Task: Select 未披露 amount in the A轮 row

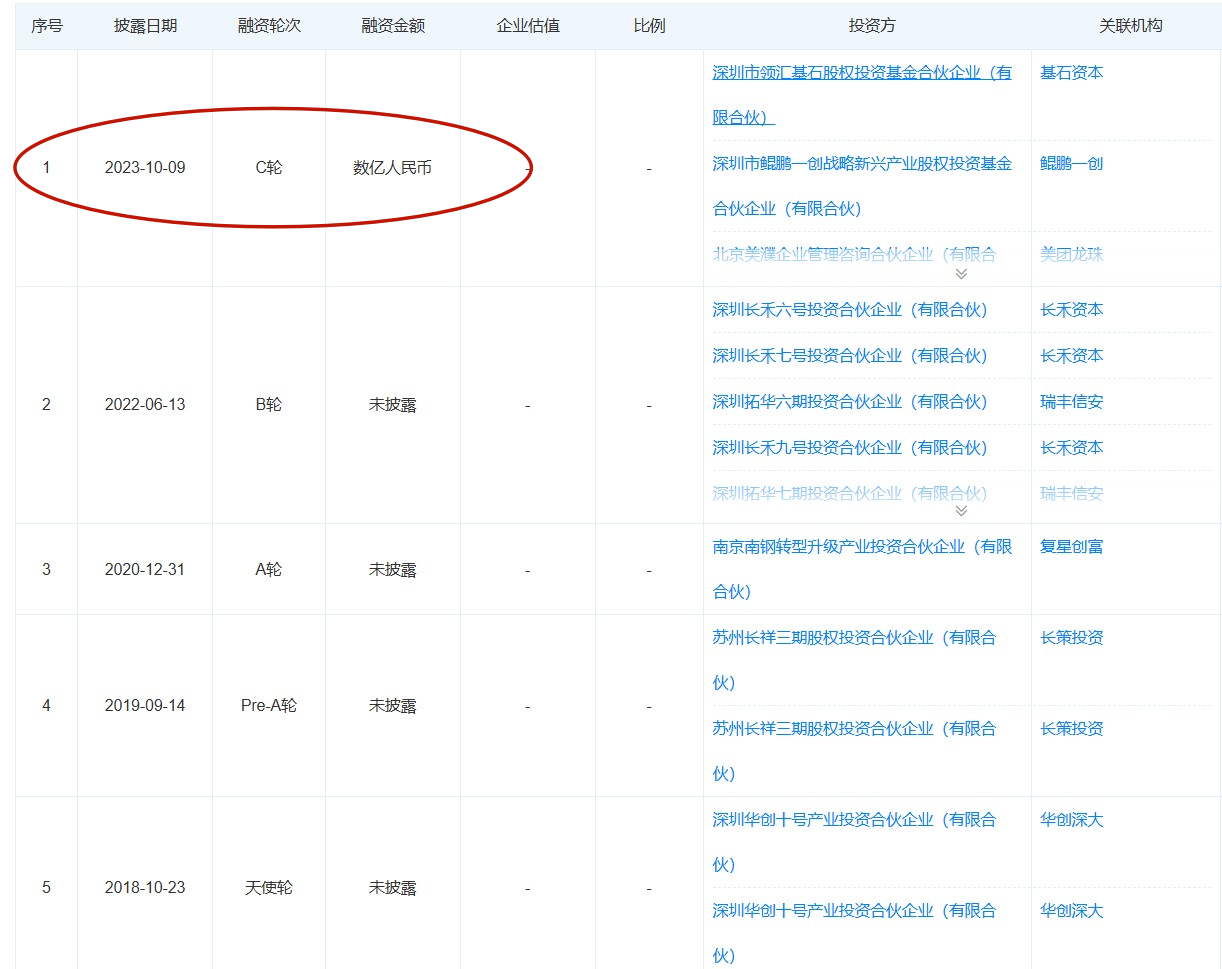Action: [393, 570]
